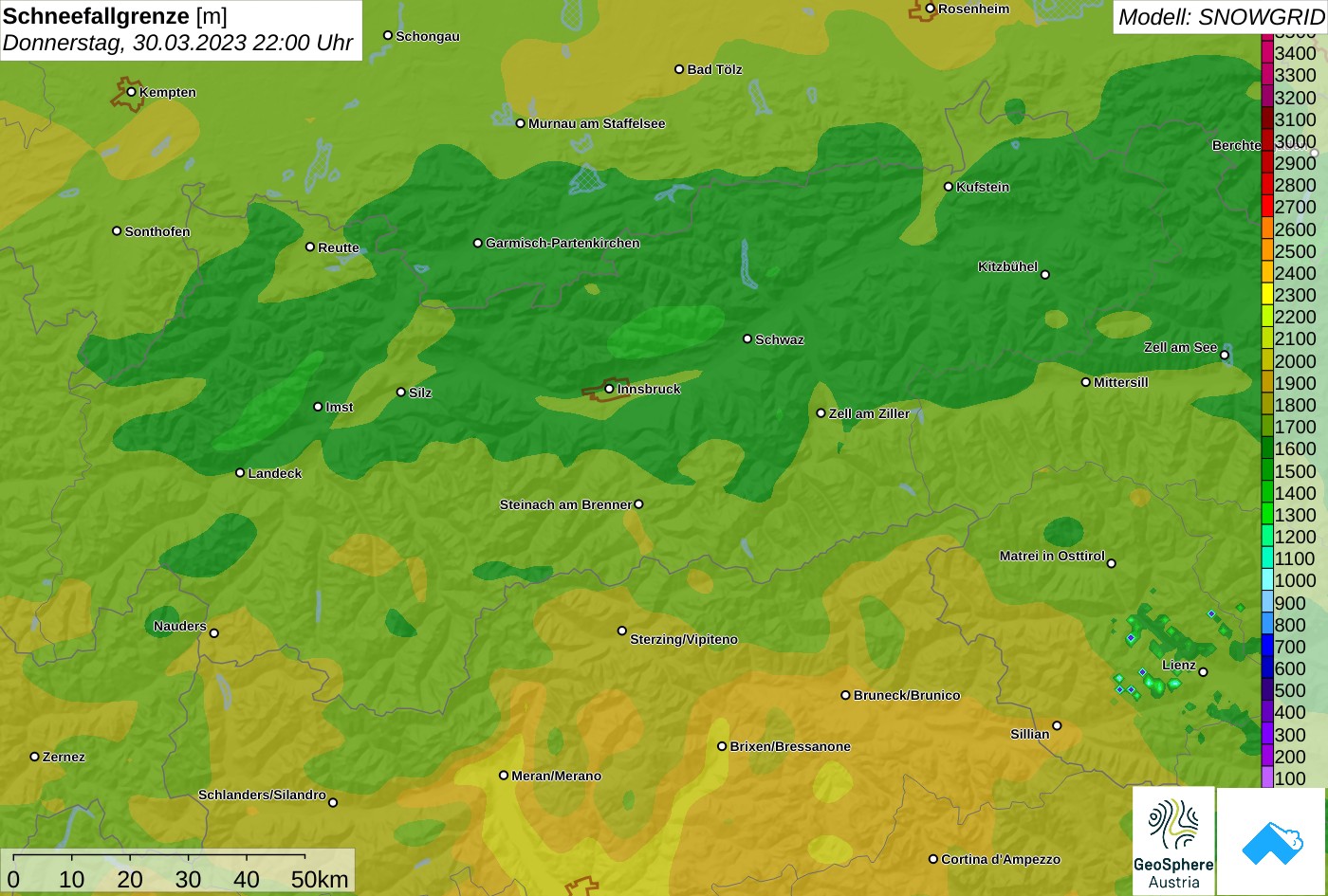
Task: Click the Mittersill marker dot
Action: click(1086, 382)
